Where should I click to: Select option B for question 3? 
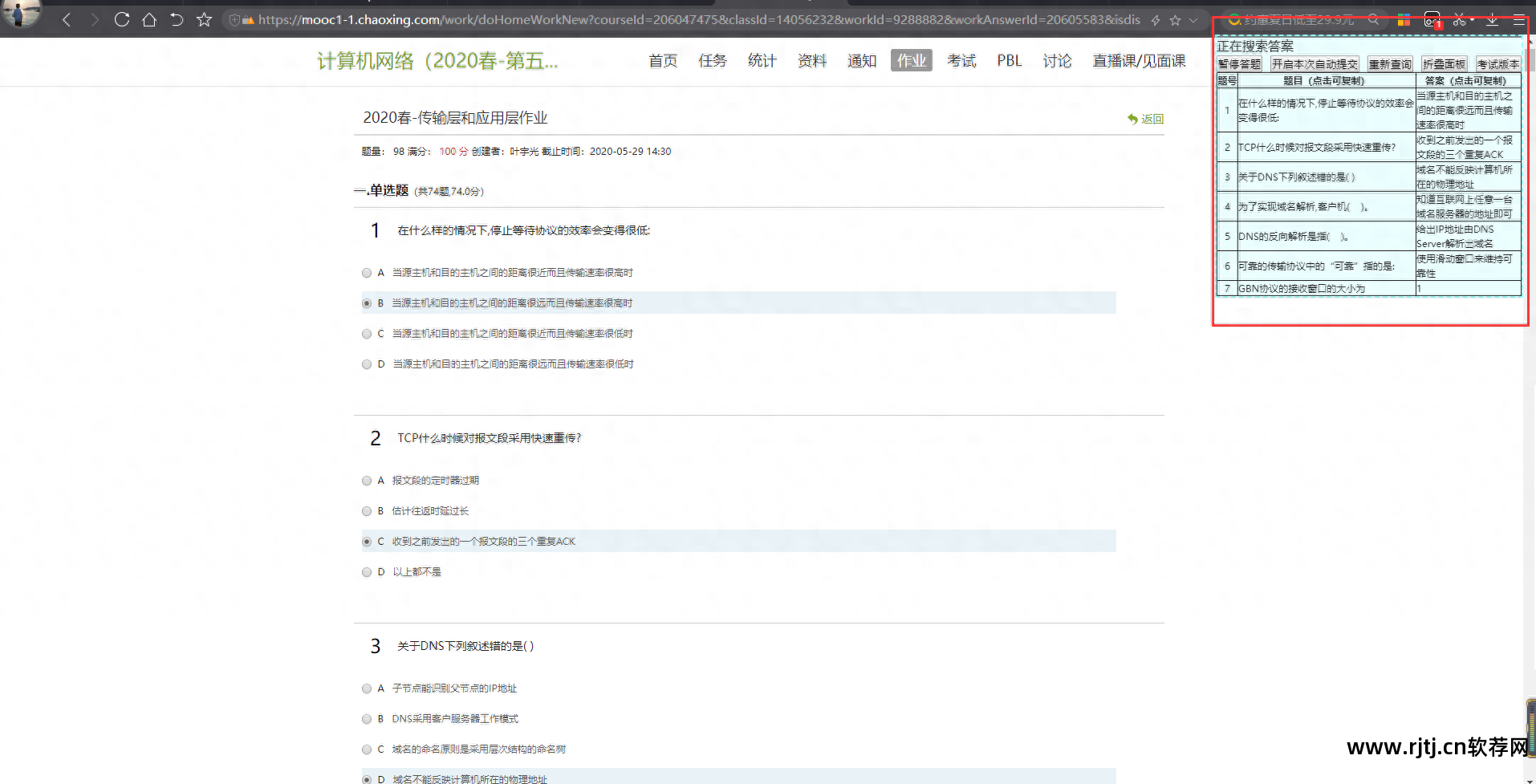click(367, 719)
